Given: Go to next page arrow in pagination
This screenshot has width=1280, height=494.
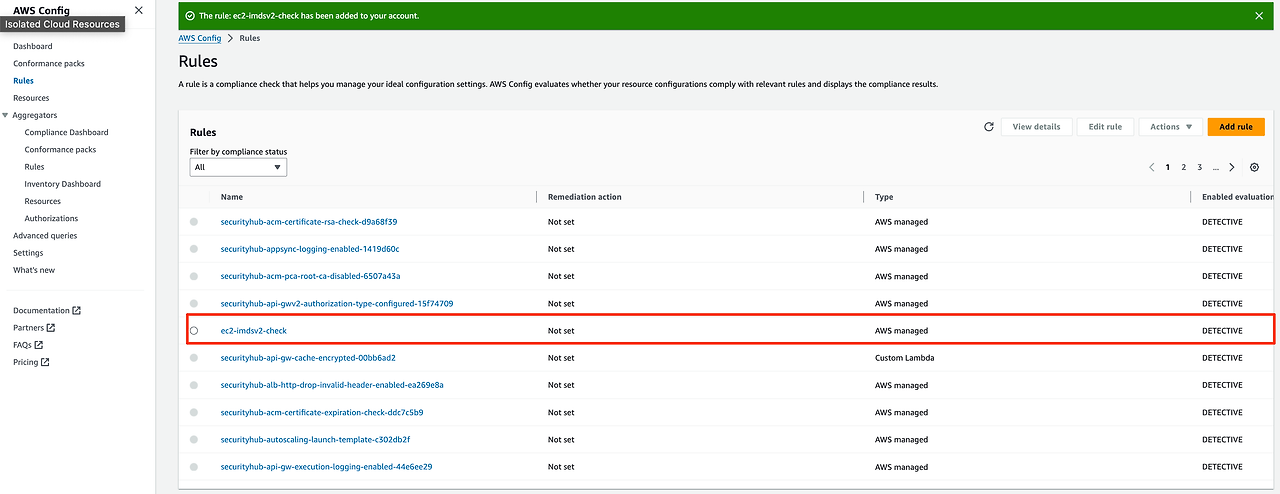Looking at the screenshot, I should 1232,167.
